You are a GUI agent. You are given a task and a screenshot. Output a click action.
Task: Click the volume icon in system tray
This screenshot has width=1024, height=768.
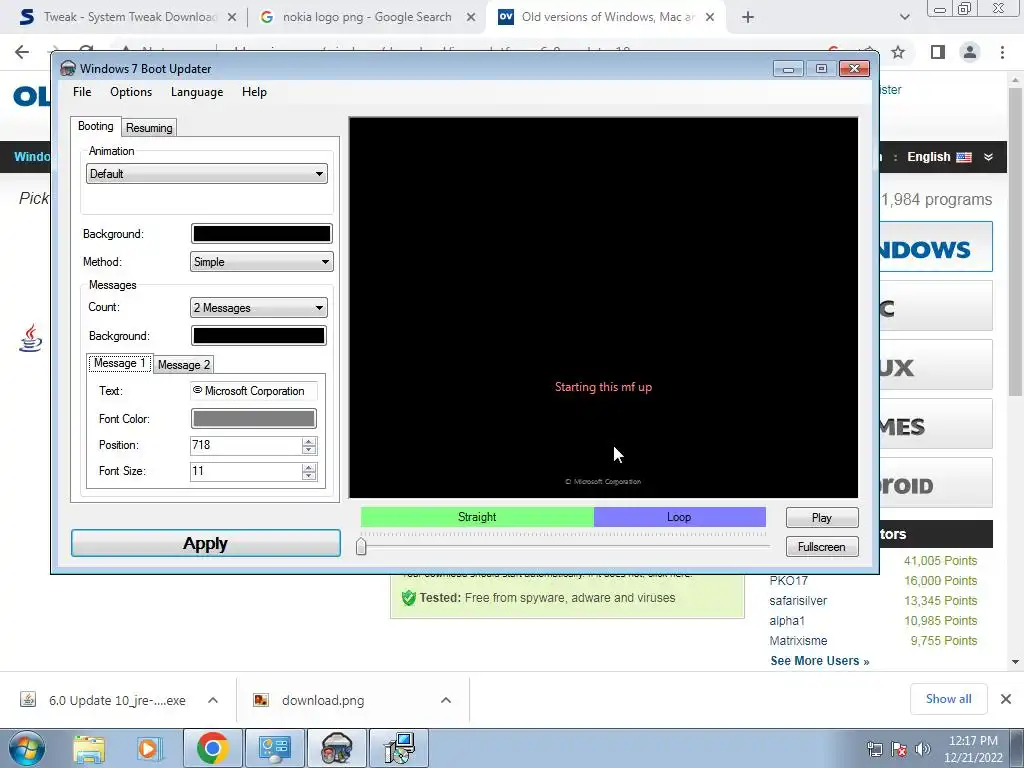click(922, 749)
